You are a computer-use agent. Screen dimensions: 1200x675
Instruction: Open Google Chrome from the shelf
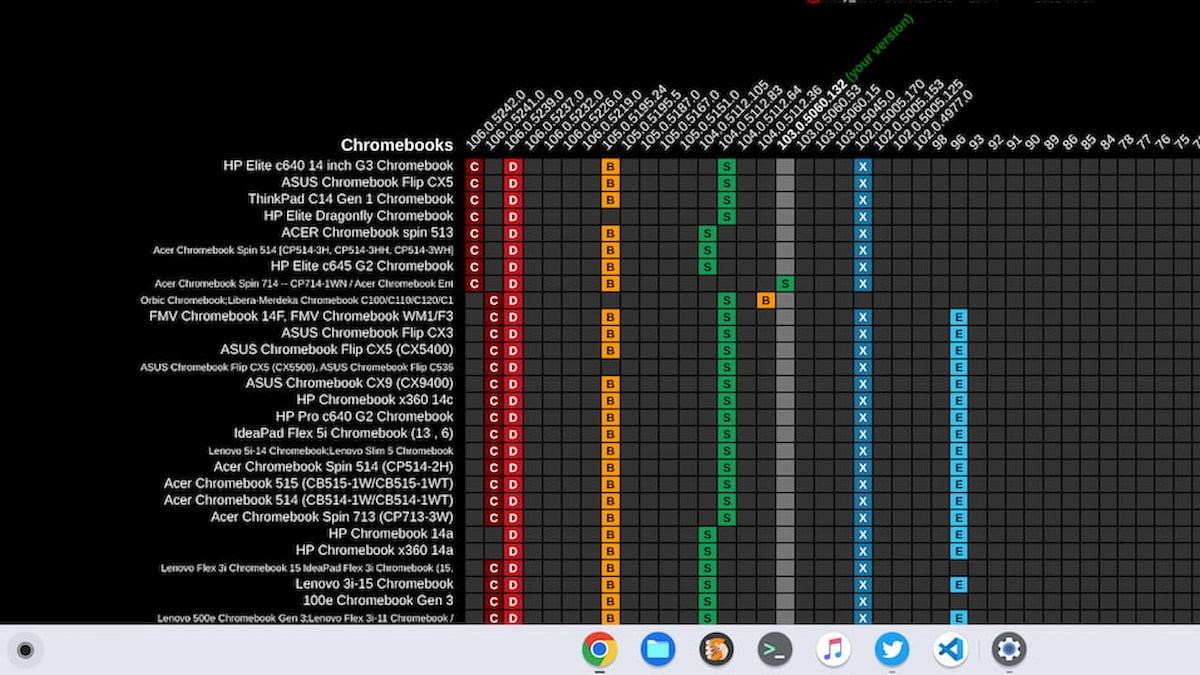coord(599,650)
